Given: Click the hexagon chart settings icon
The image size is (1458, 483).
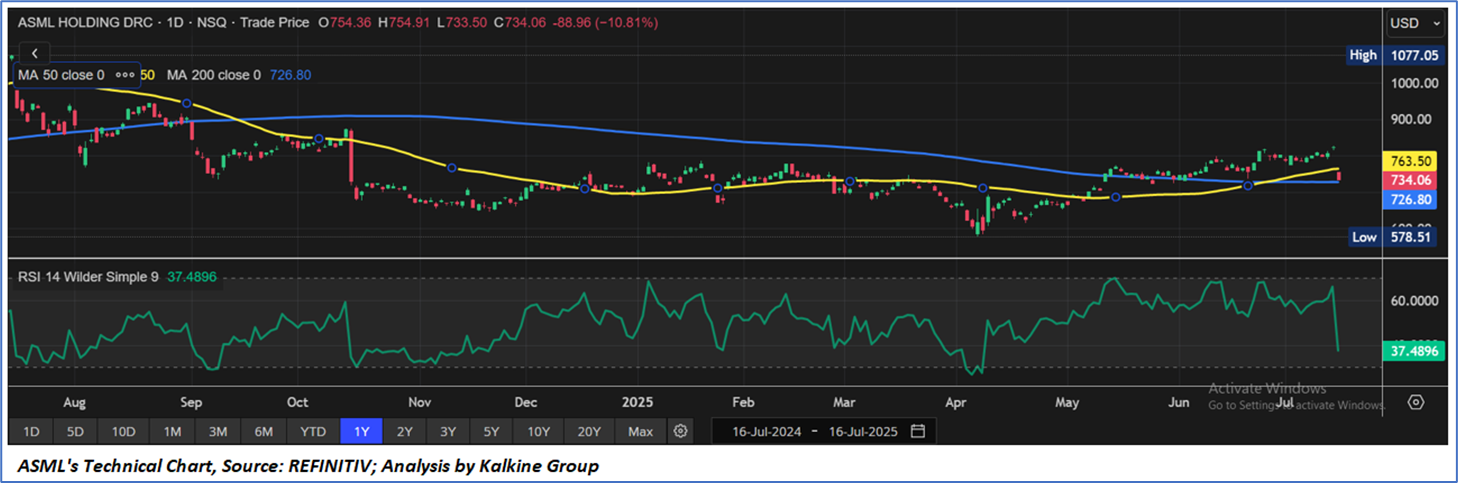Looking at the screenshot, I should [1416, 402].
